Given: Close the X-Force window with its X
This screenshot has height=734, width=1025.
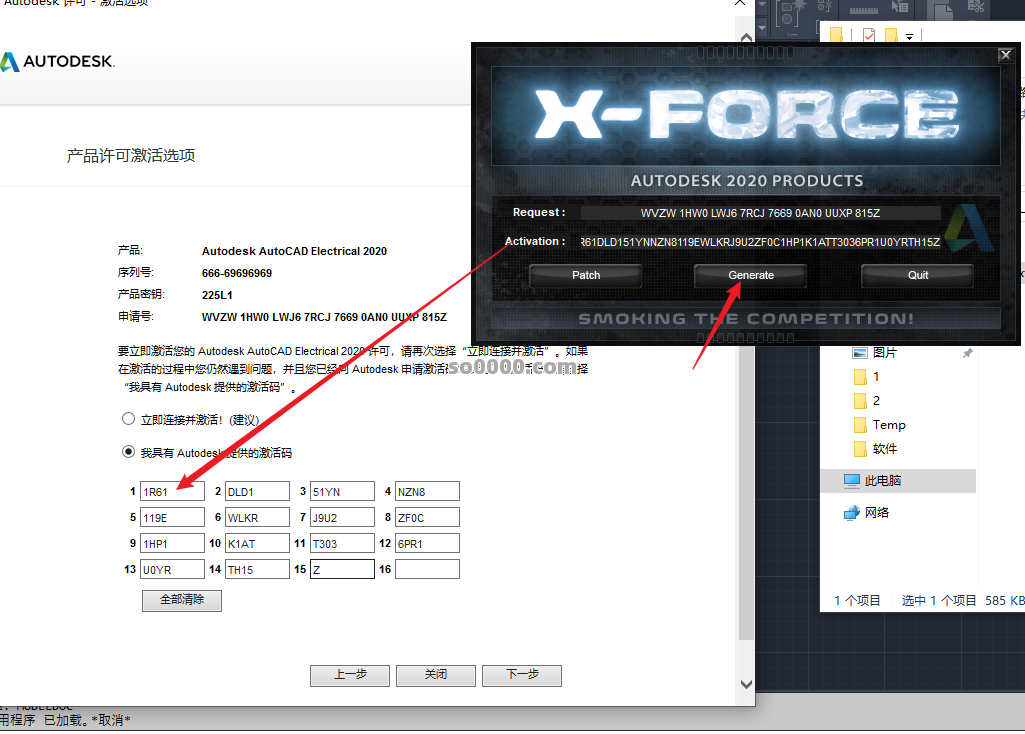Looking at the screenshot, I should click(x=1006, y=56).
